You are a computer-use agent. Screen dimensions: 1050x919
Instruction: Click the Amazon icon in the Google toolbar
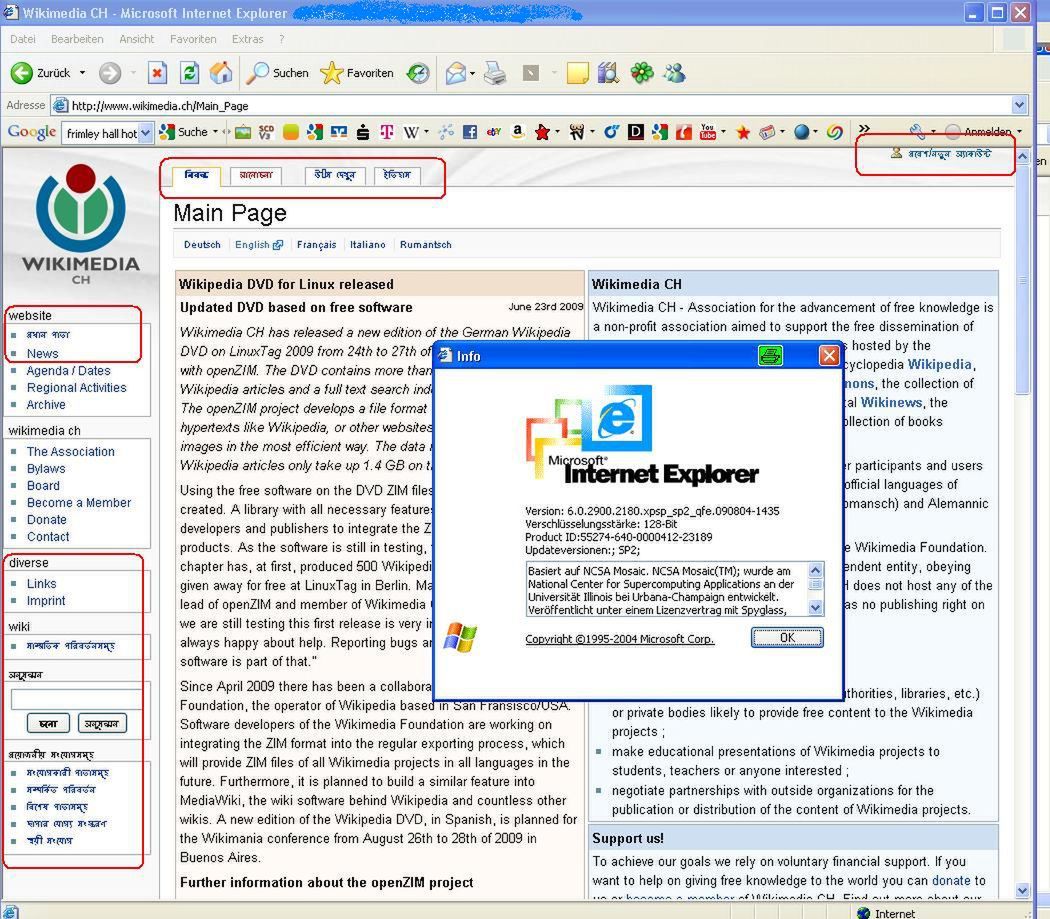click(x=517, y=132)
